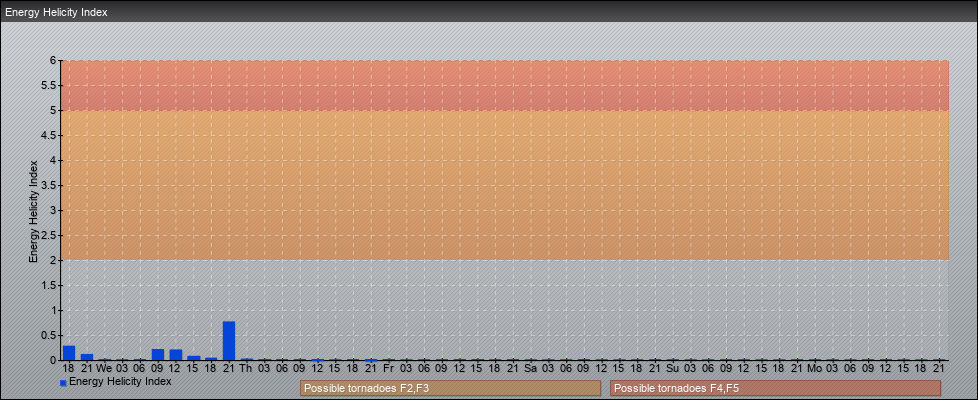Viewport: 978px width, 400px height.
Task: Click the blue bar above 09 after We
Action: pos(158,354)
